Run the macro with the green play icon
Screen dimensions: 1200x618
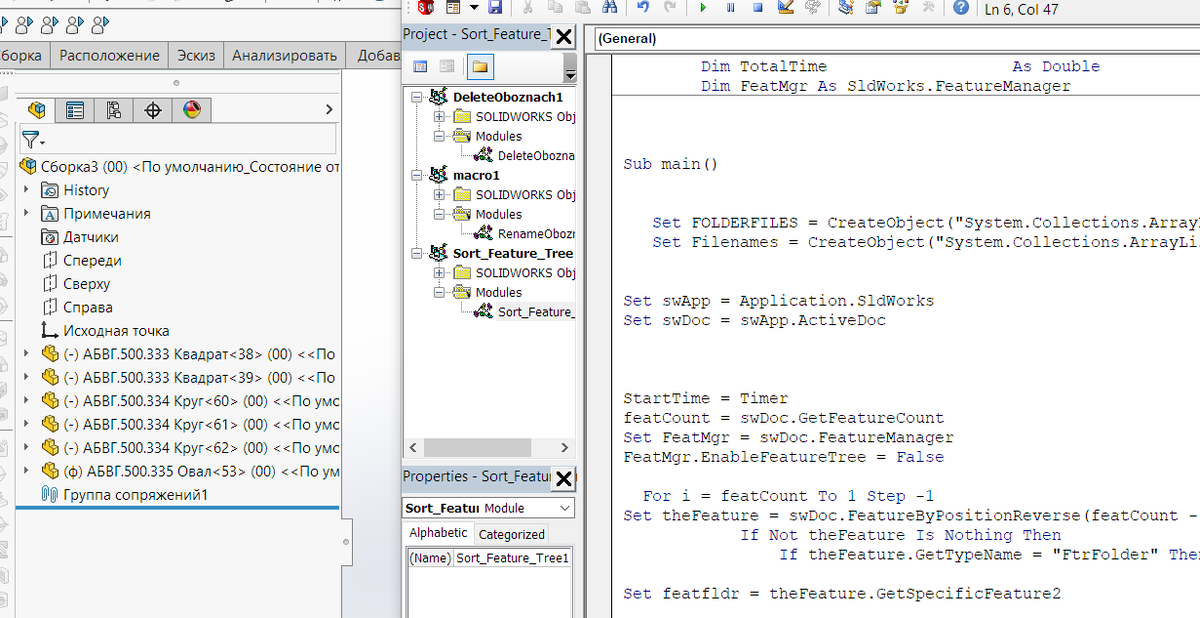tap(703, 7)
